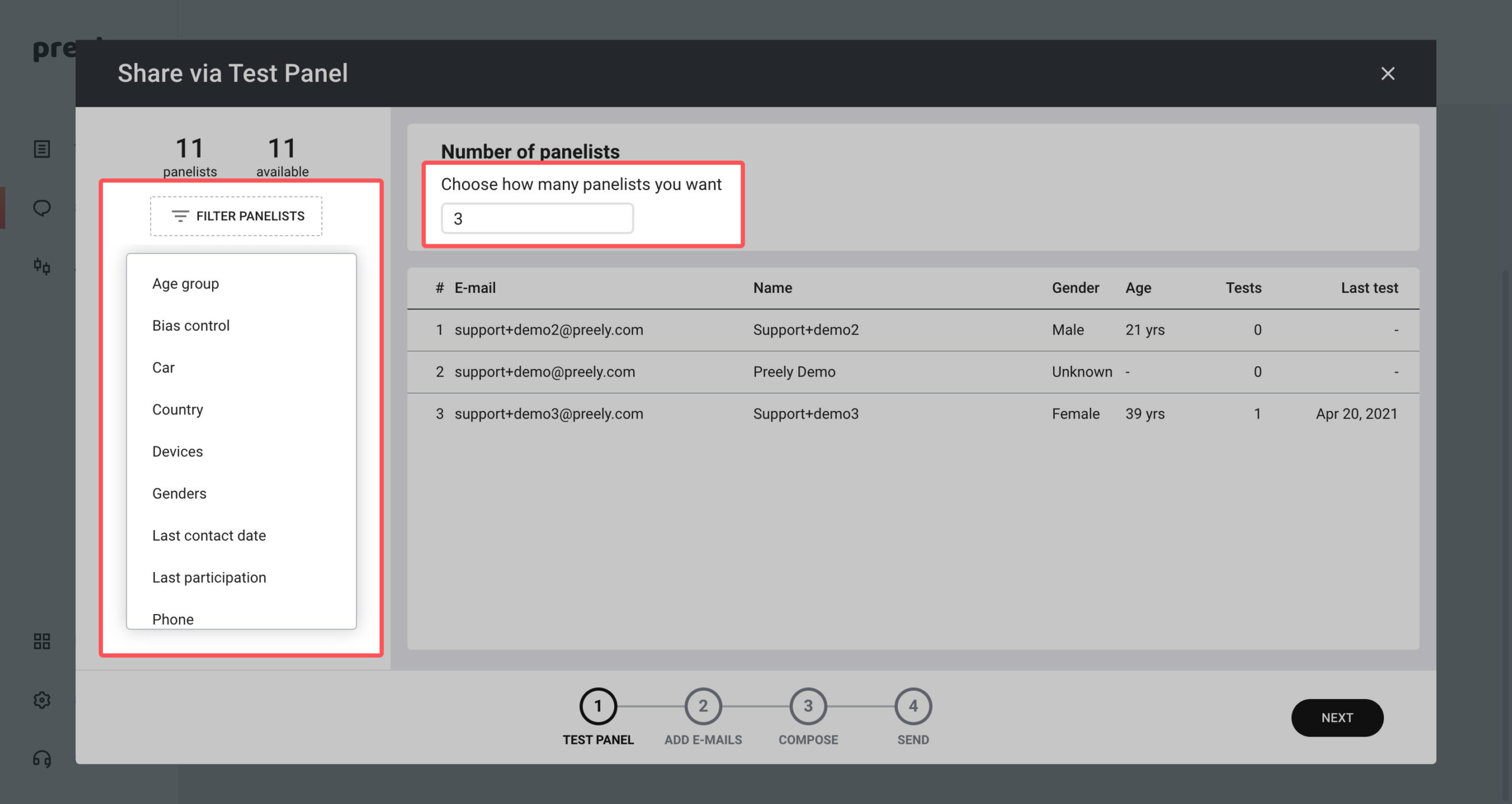Image resolution: width=1512 pixels, height=804 pixels.
Task: Select the Country filter option
Action: point(241,410)
